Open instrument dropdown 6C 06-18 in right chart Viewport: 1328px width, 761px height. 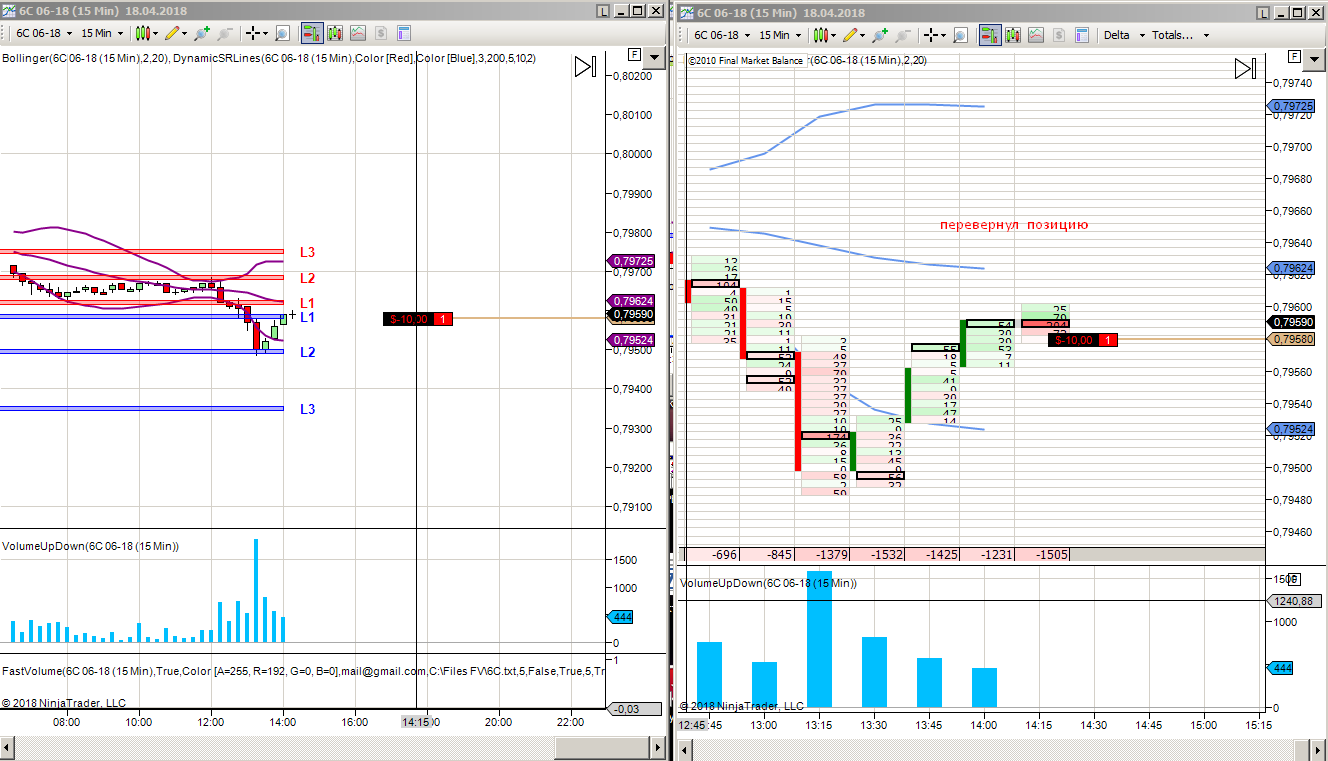pyautogui.click(x=723, y=35)
